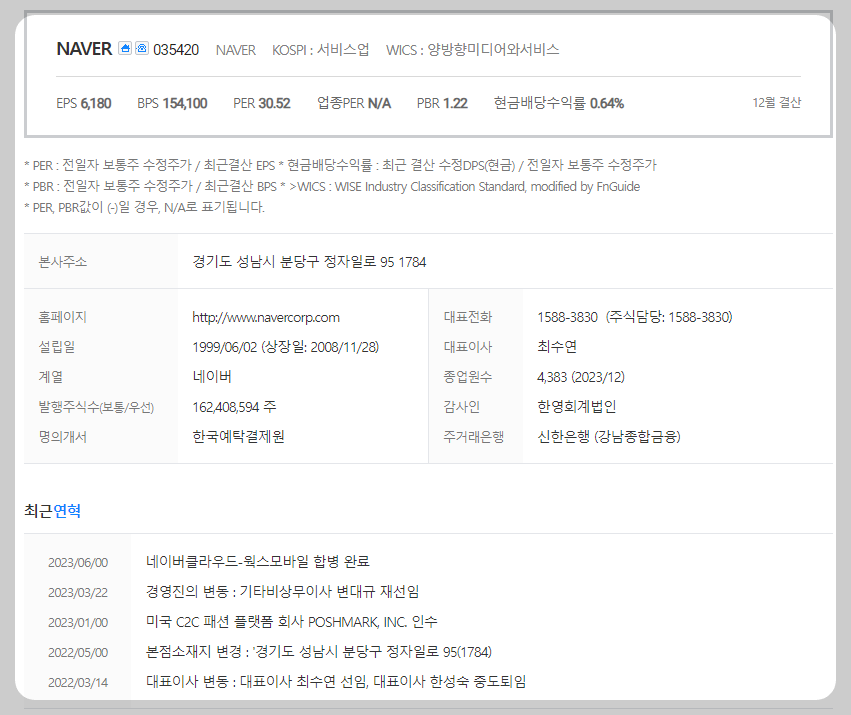Click history row 본점소재지 변경
851x715 pixels.
click(x=319, y=651)
